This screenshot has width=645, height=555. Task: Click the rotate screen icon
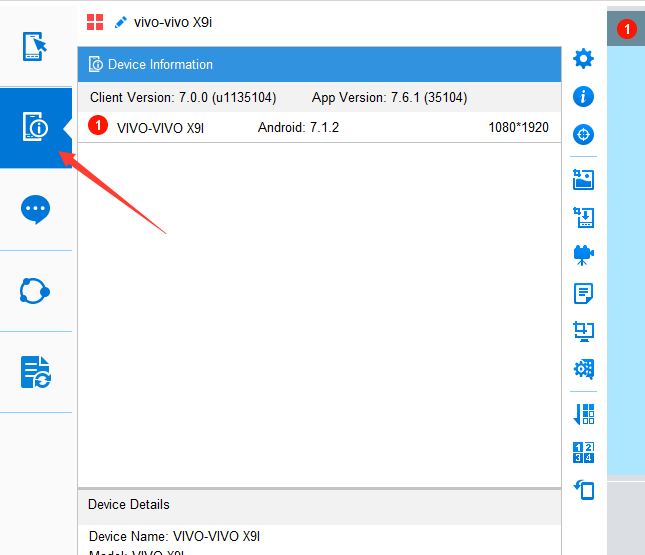[x=583, y=490]
